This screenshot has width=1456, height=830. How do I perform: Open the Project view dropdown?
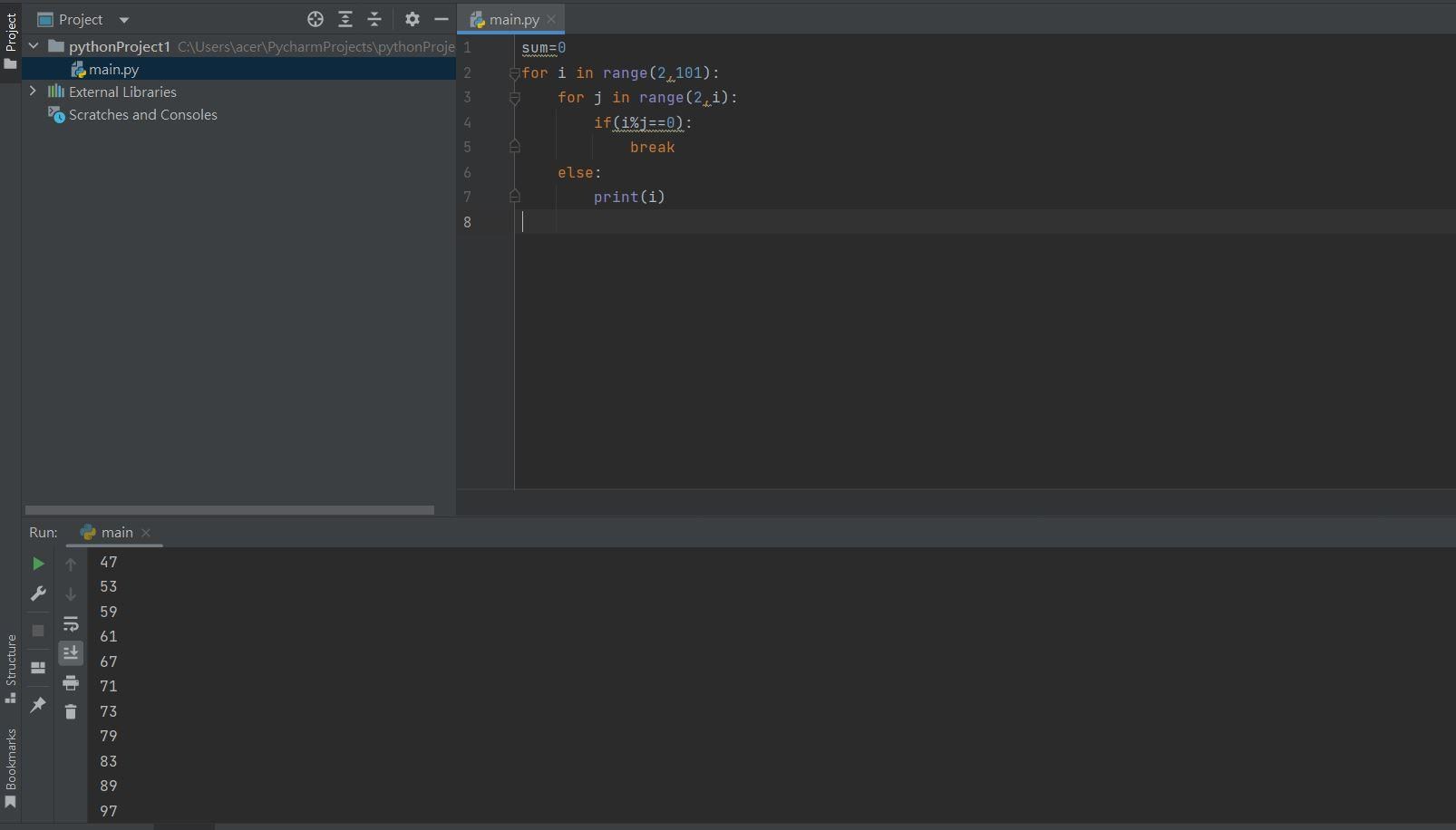pos(124,20)
